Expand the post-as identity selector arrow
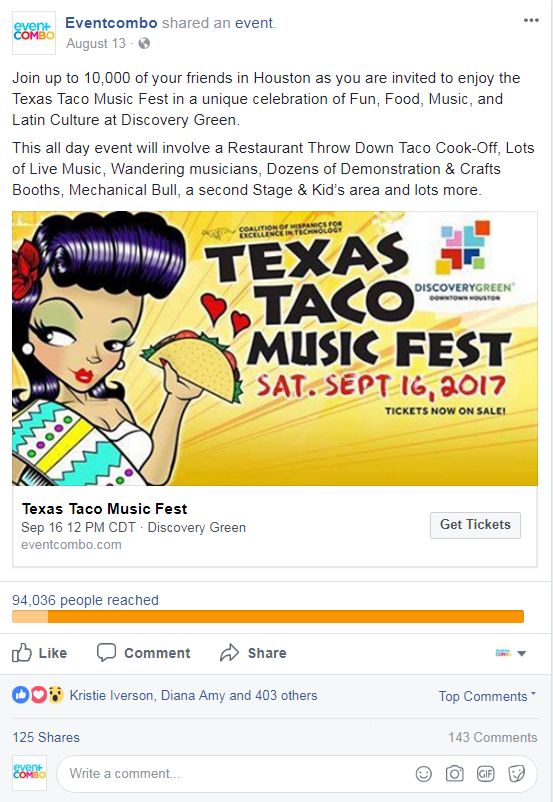Image resolution: width=553 pixels, height=802 pixels. point(522,653)
